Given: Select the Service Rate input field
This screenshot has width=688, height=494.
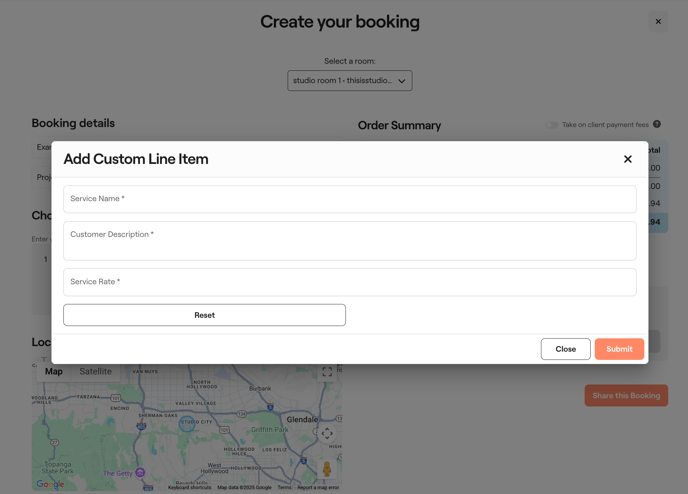Looking at the screenshot, I should 349,282.
